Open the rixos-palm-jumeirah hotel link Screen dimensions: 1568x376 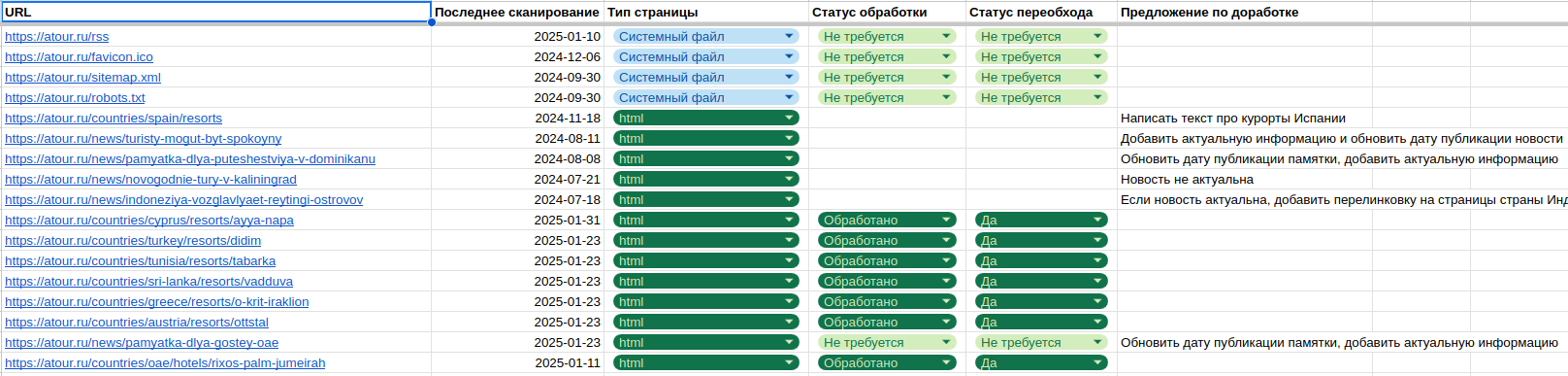click(x=165, y=363)
